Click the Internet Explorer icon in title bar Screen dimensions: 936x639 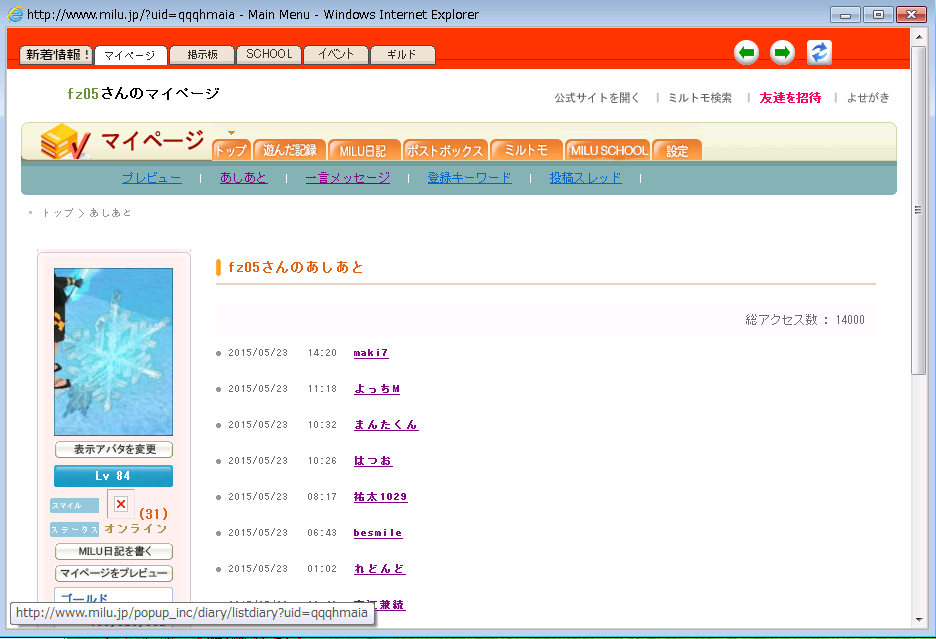(x=15, y=15)
